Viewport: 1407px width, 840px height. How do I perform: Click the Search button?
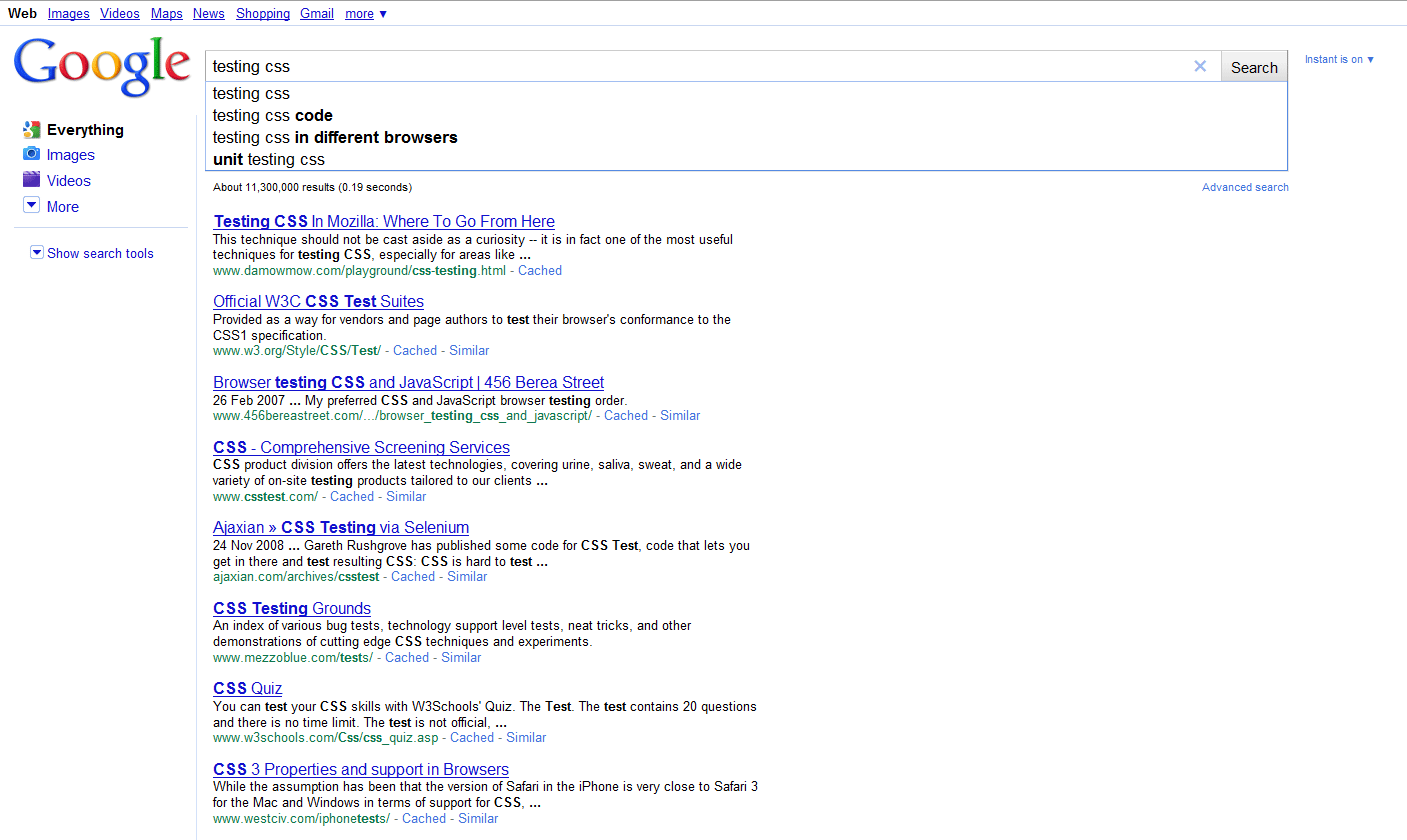(x=1254, y=67)
